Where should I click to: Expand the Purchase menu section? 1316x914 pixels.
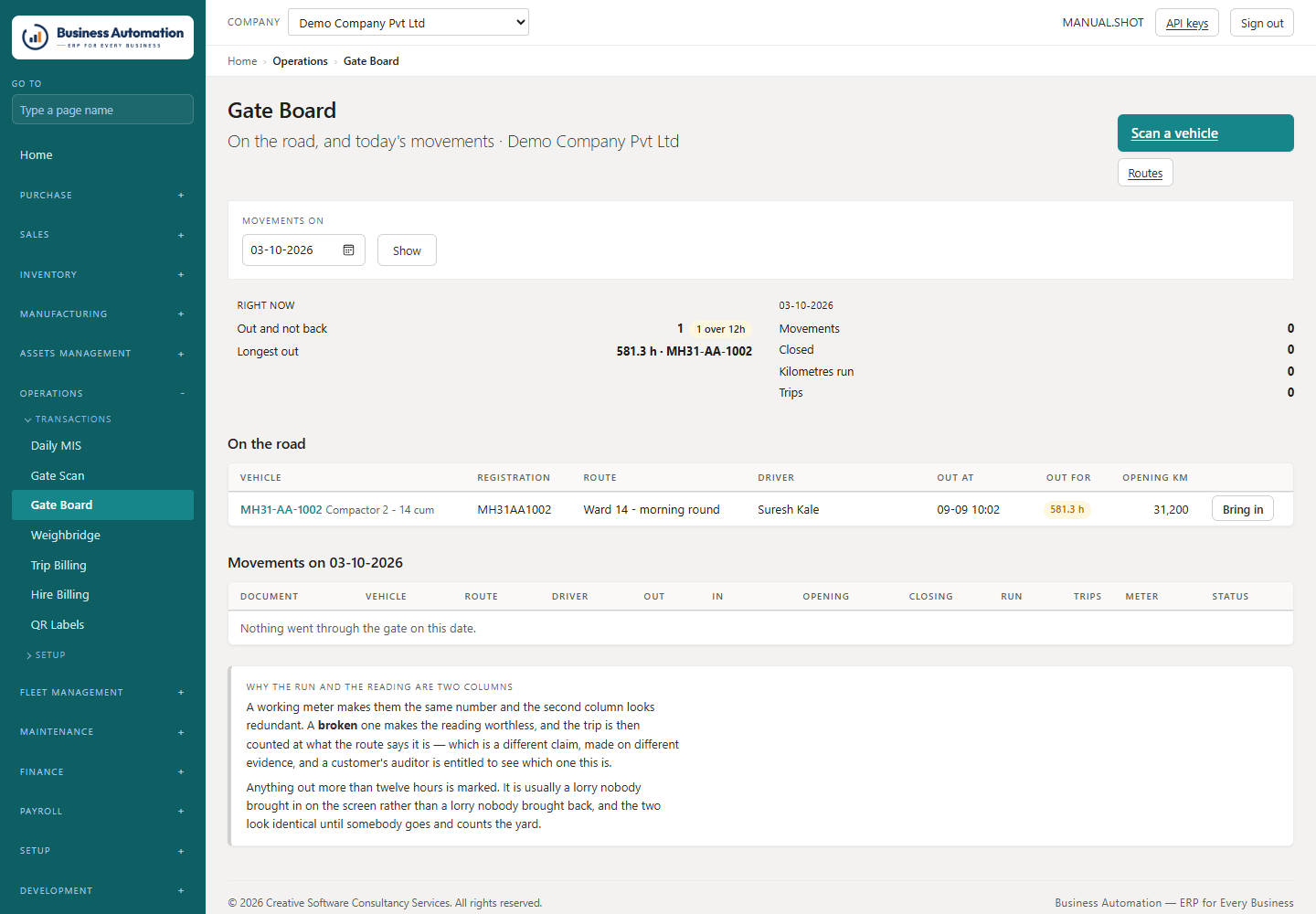click(x=102, y=196)
